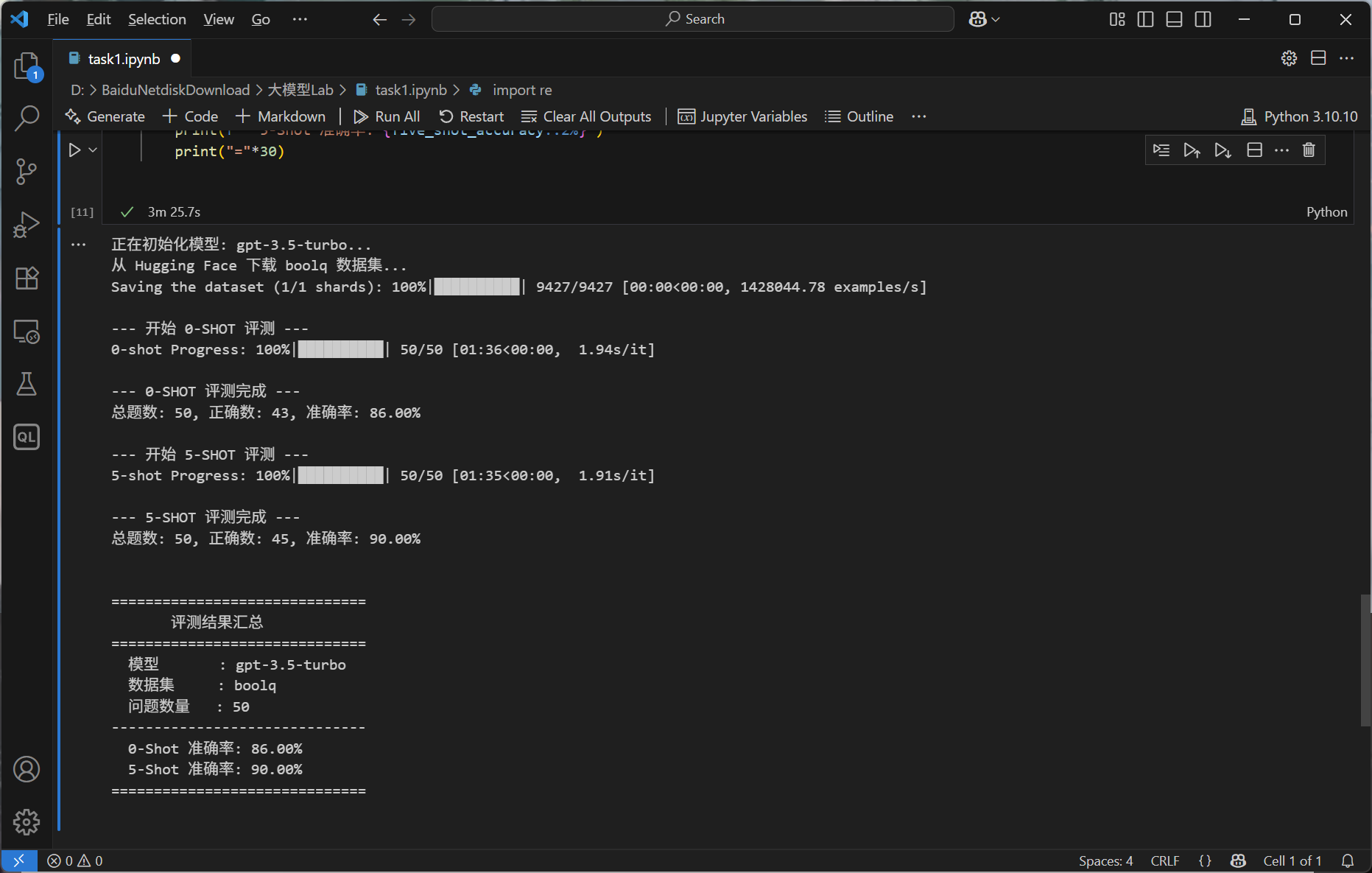This screenshot has width=1372, height=873.
Task: Split the active notebook cell
Action: click(1255, 150)
